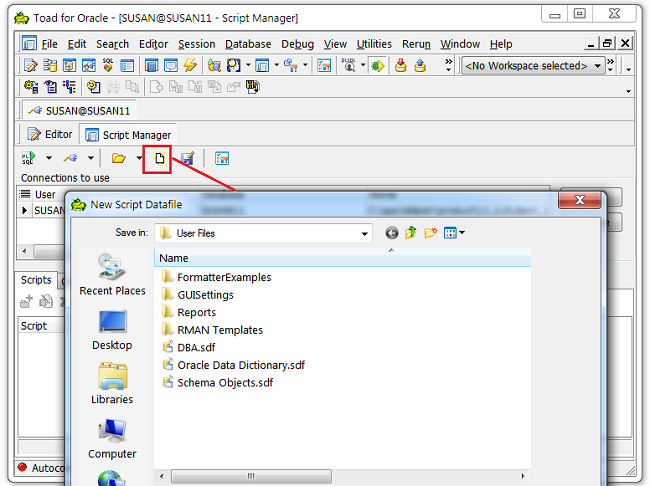Open the Database menu
The image size is (650, 486).
pos(248,44)
